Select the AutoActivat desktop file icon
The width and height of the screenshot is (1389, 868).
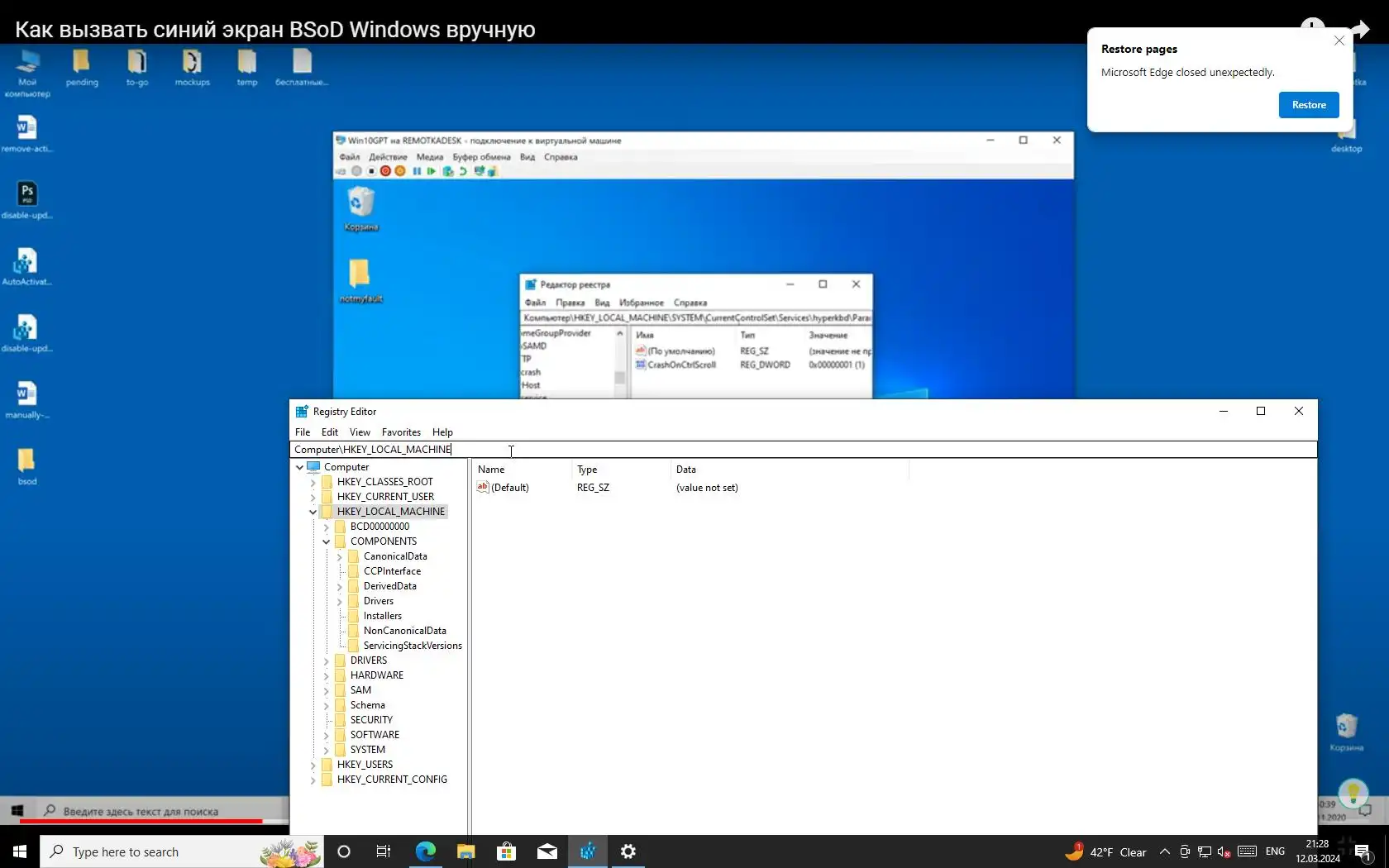[x=26, y=266]
